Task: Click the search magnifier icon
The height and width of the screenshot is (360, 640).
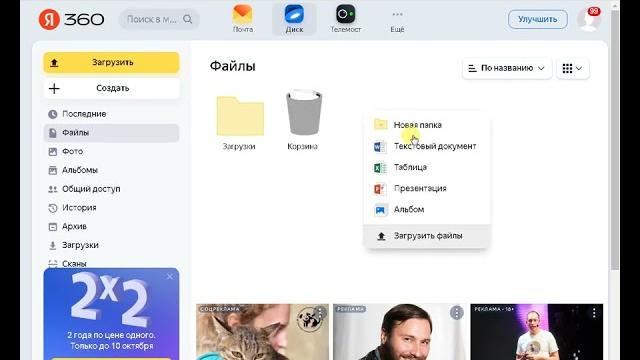Action: pyautogui.click(x=187, y=19)
